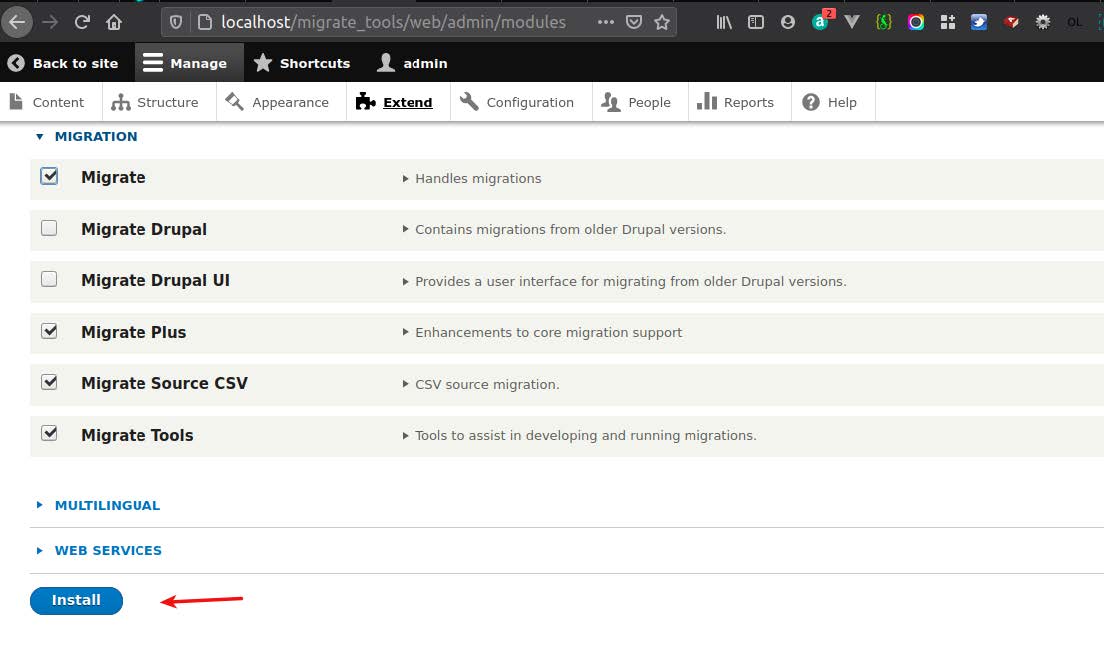Go back with browser back arrow
The height and width of the screenshot is (655, 1104).
click(x=17, y=23)
